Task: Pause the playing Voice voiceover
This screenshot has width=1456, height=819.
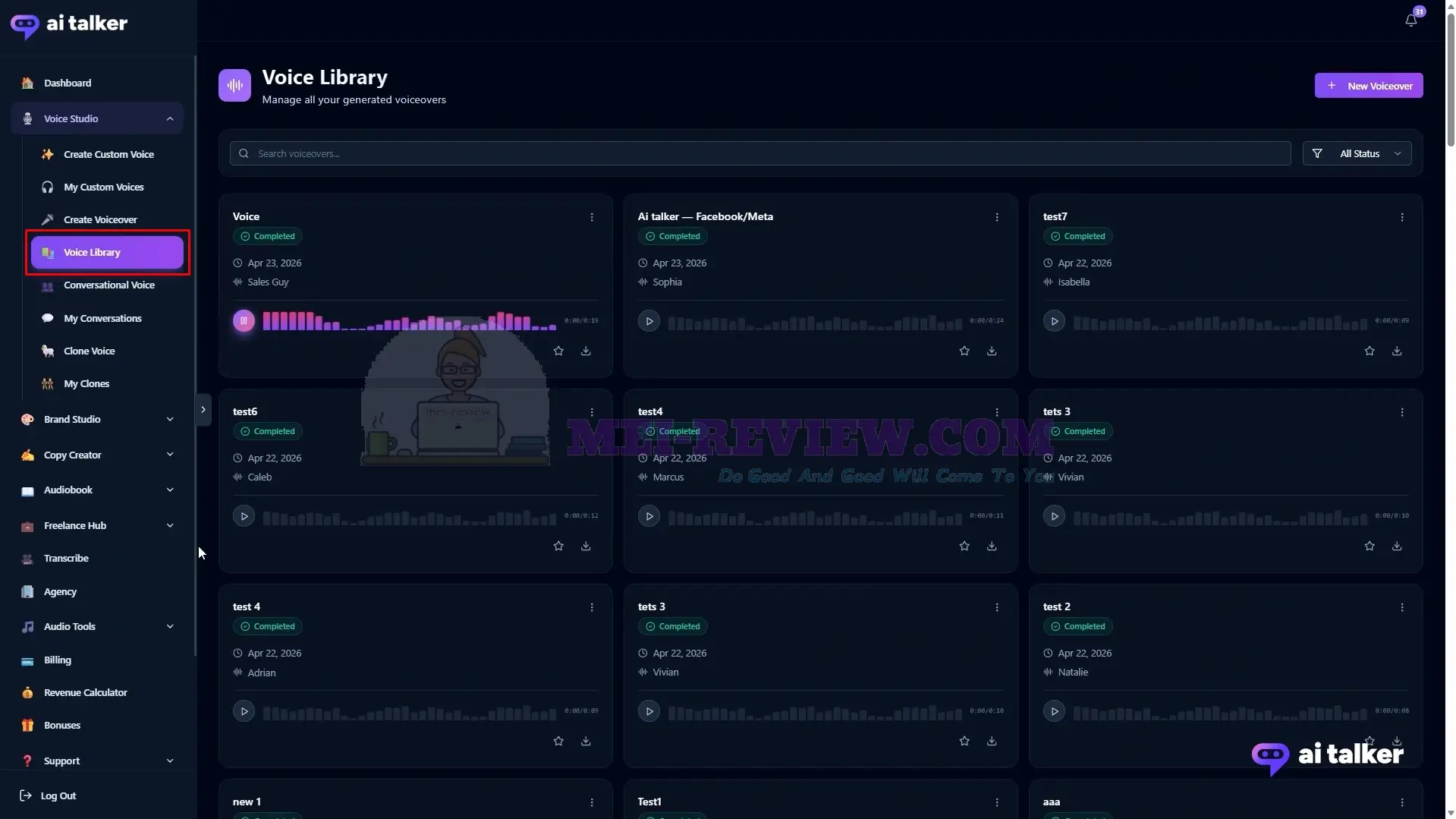Action: [244, 321]
